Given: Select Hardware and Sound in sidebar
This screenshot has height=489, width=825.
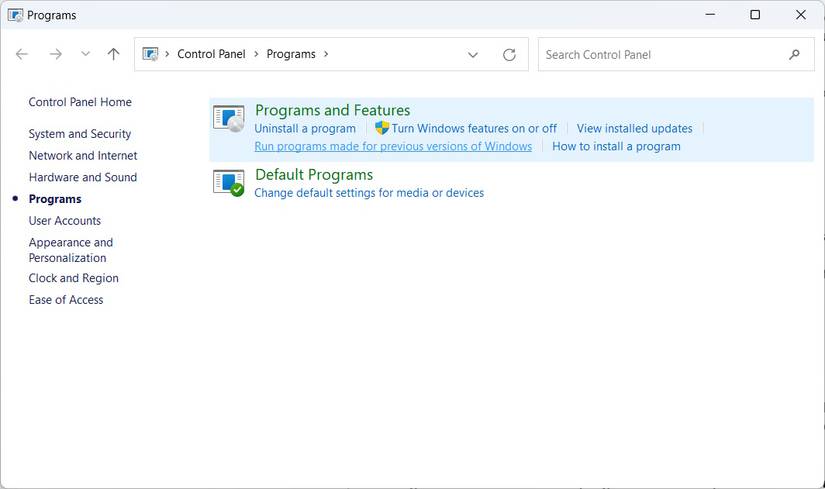Looking at the screenshot, I should coord(83,177).
